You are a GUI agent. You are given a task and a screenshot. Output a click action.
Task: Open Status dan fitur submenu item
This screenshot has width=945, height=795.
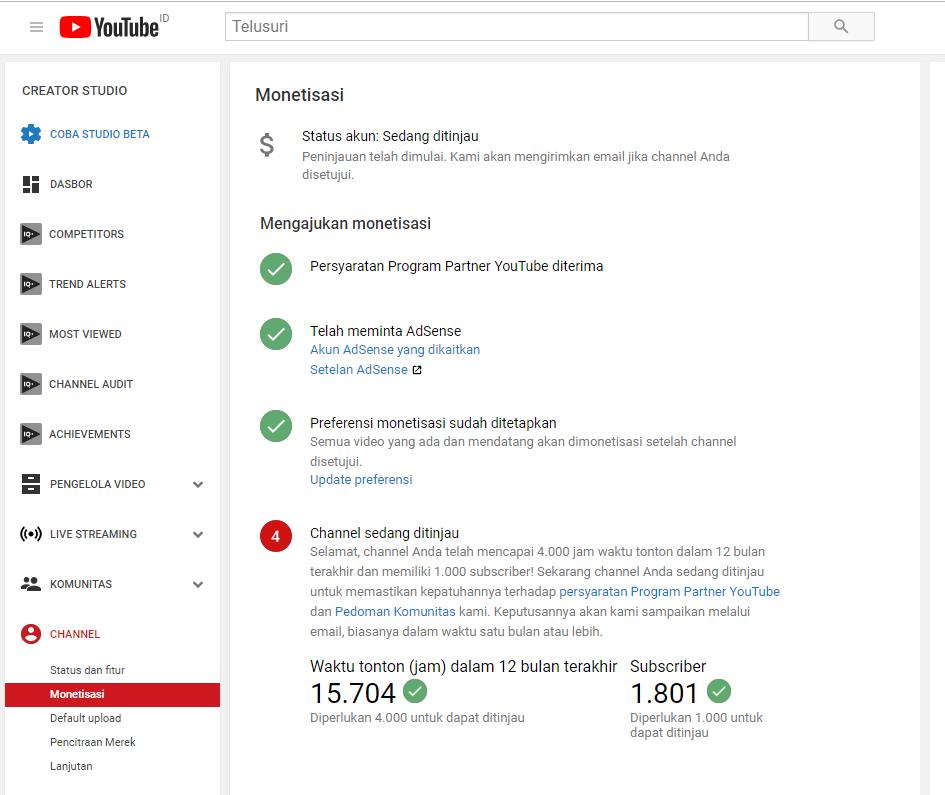pyautogui.click(x=87, y=670)
